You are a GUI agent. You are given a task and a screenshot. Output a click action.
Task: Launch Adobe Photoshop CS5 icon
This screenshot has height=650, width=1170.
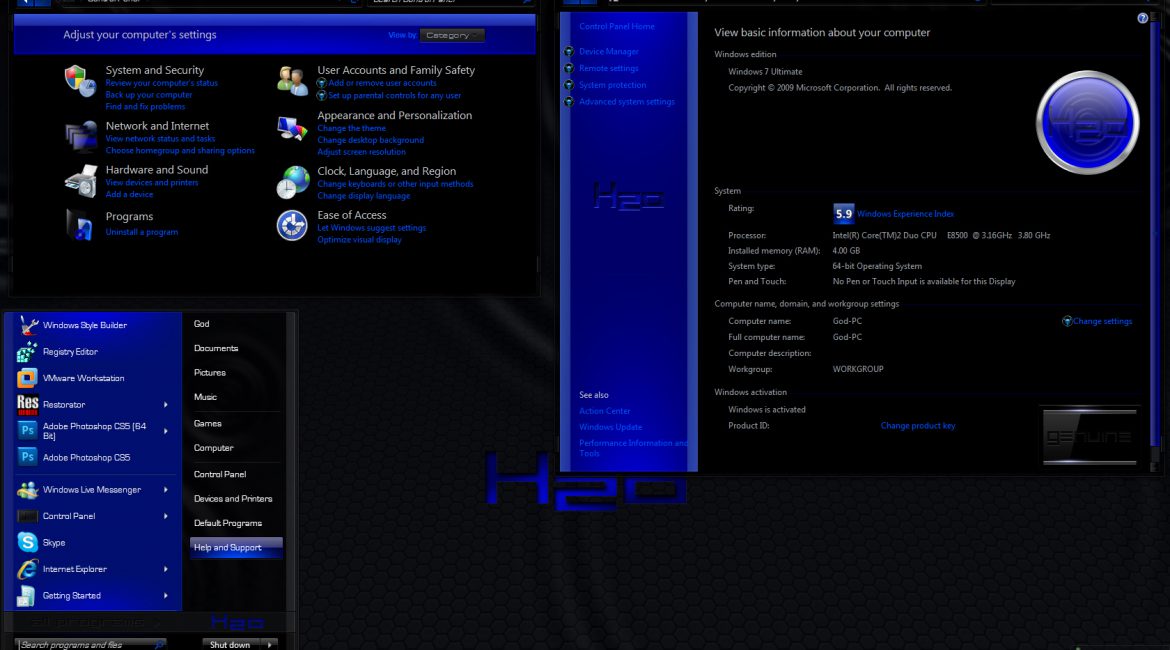[28, 457]
